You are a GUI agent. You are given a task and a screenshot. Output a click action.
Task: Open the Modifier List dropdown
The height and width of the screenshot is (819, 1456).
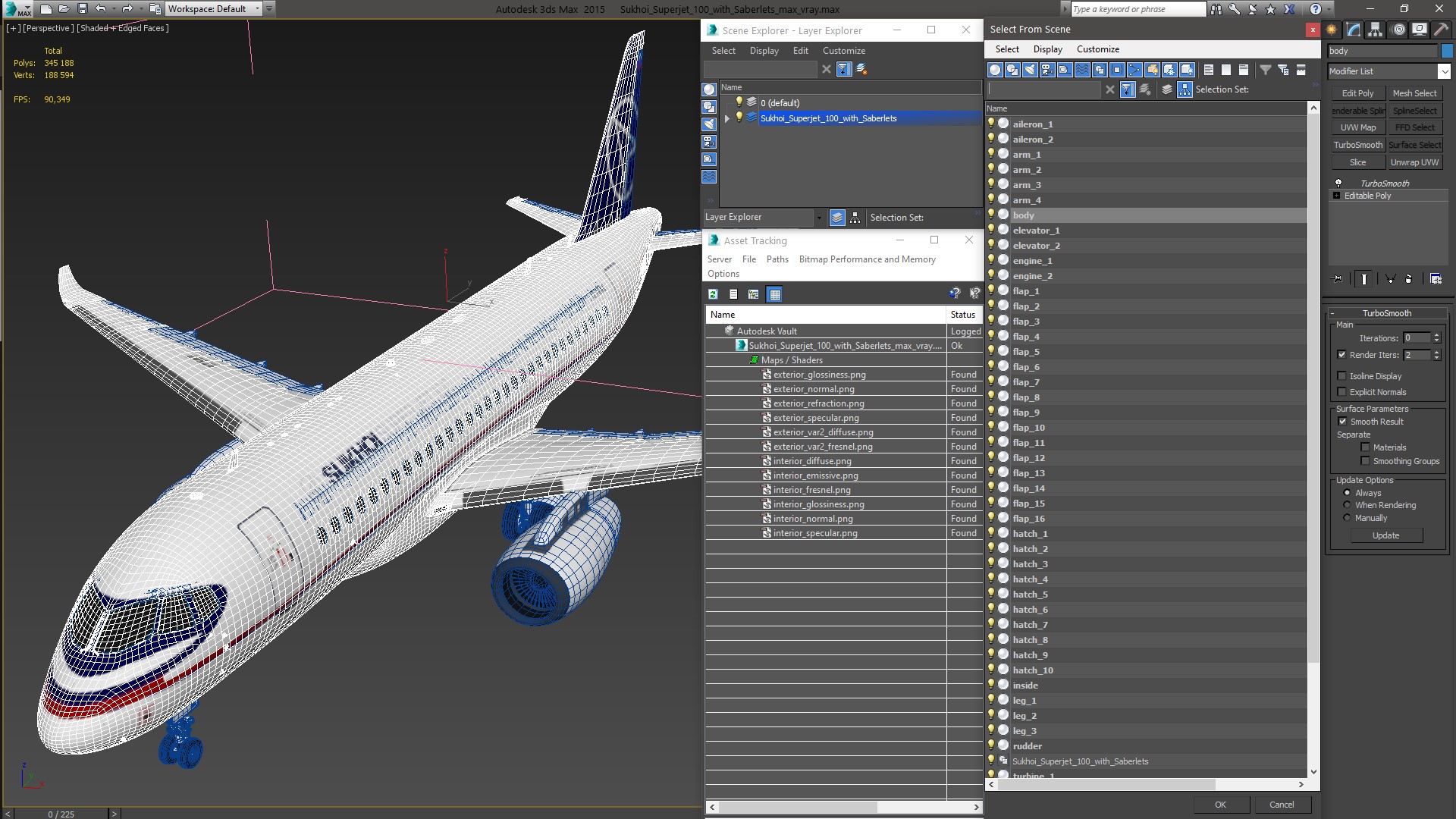tap(1443, 71)
